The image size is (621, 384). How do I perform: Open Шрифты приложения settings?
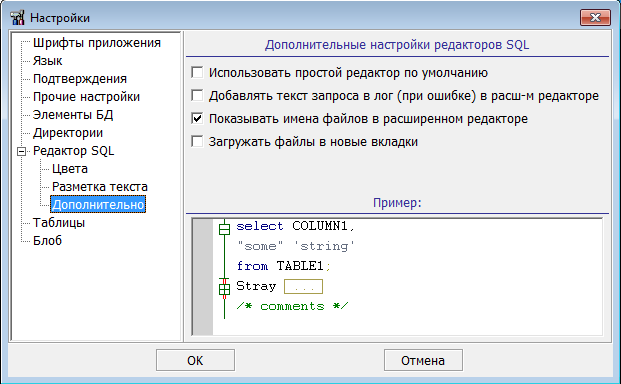pos(97,43)
